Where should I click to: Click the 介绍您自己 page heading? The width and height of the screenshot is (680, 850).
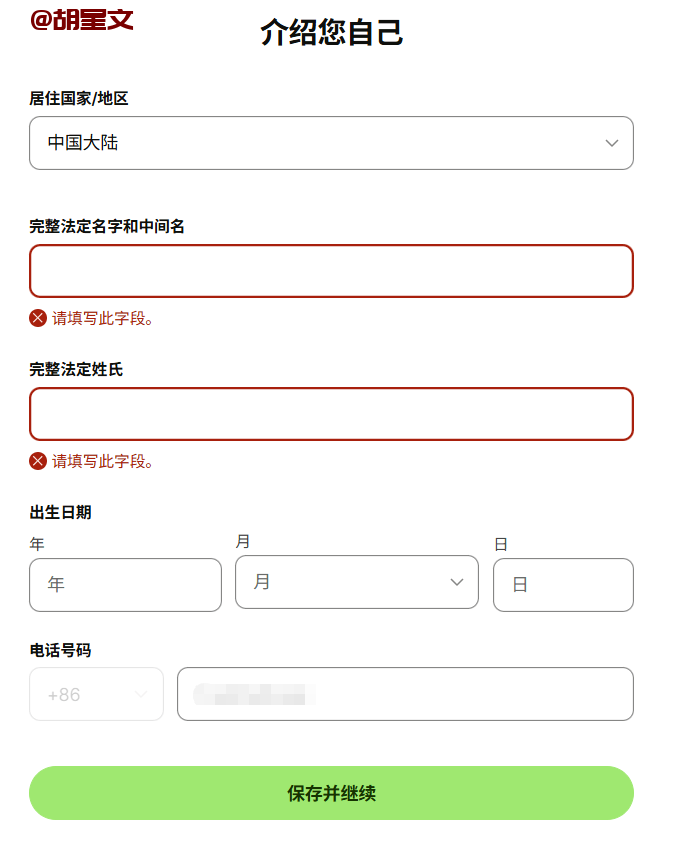click(331, 32)
